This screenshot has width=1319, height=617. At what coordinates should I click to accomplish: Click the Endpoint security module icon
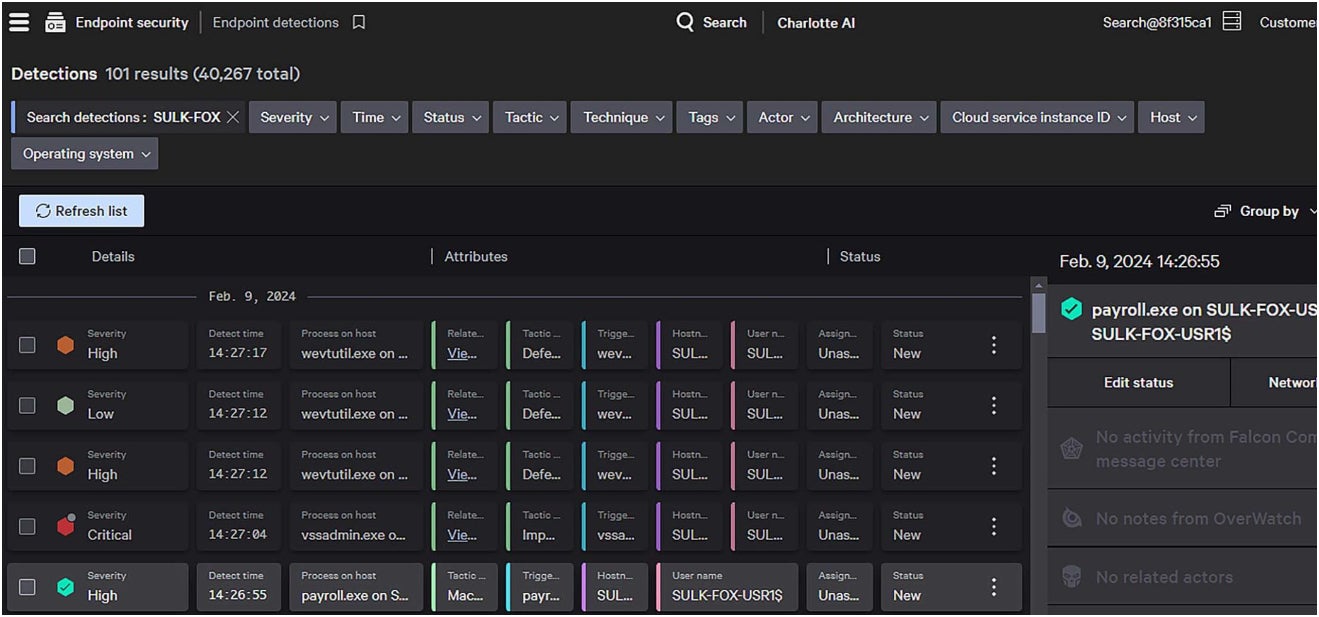pos(55,22)
